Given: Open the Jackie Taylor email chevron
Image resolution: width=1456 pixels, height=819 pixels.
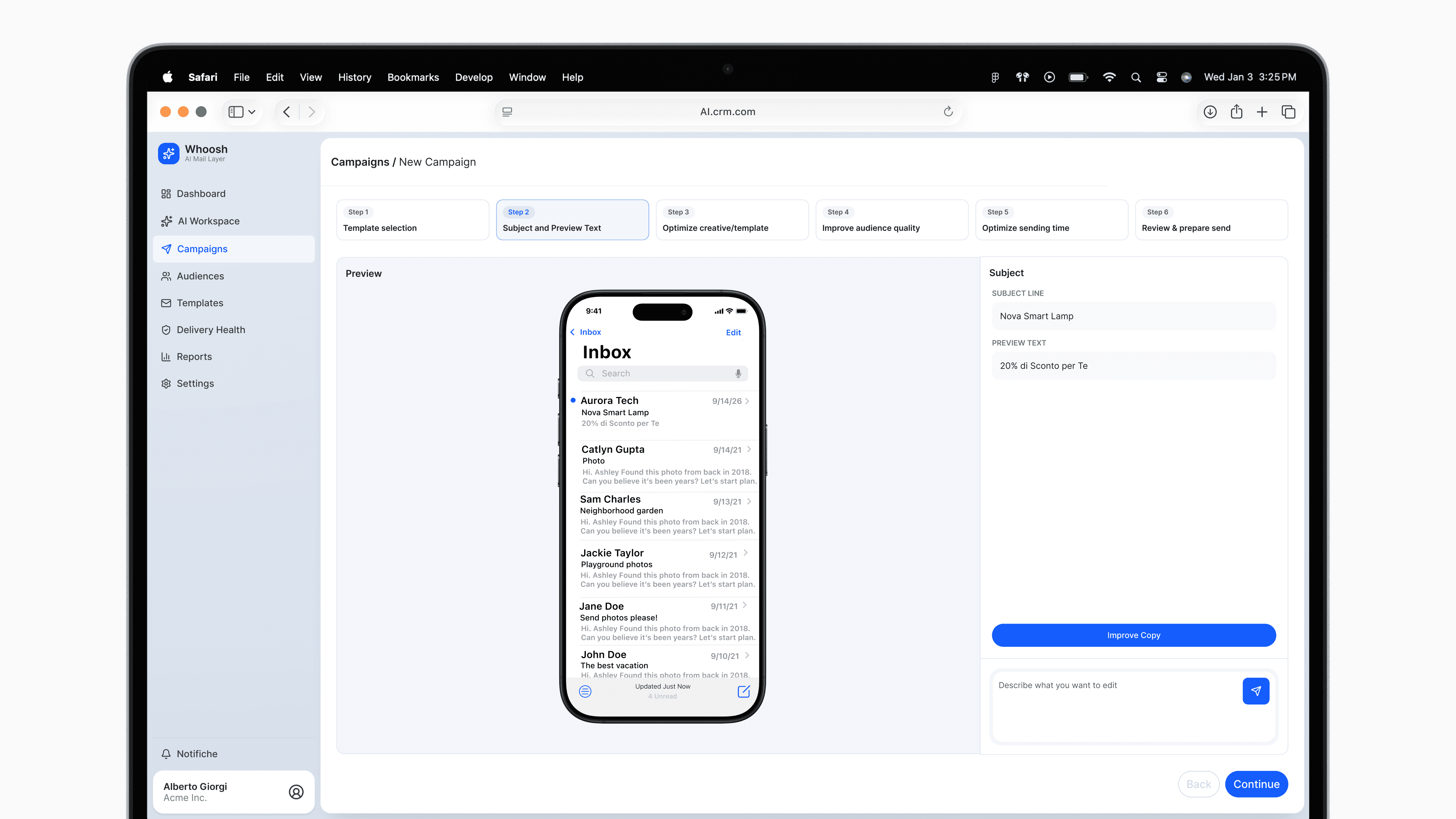Looking at the screenshot, I should pos(746,553).
